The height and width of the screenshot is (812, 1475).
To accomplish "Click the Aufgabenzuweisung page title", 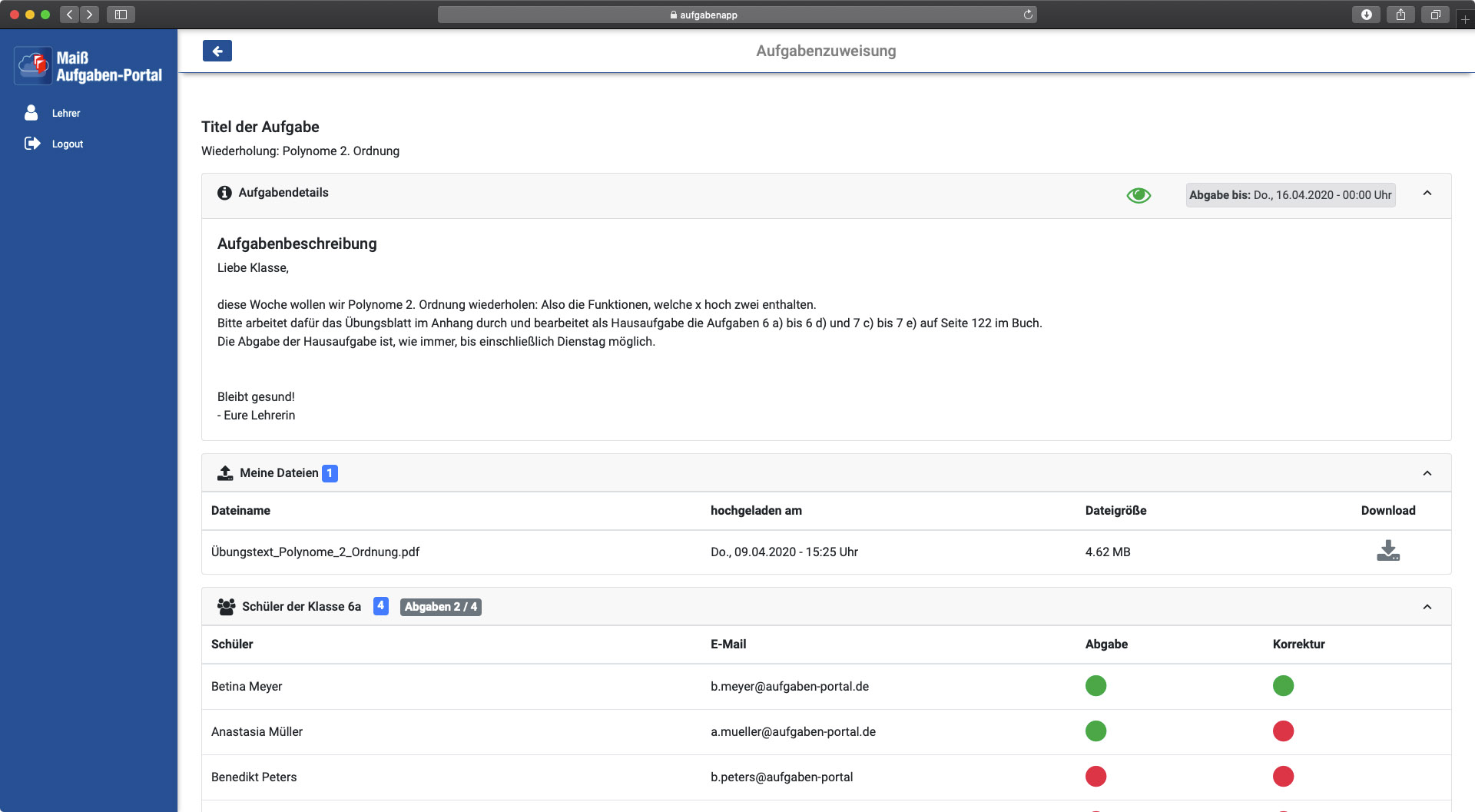I will [x=826, y=51].
